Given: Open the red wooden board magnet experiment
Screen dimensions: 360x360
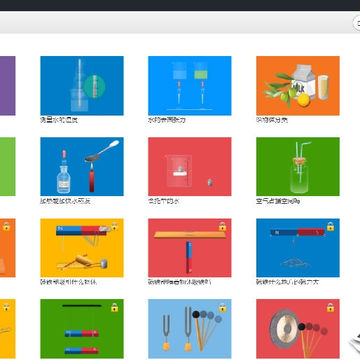Looking at the screenshot, I should point(190,248).
